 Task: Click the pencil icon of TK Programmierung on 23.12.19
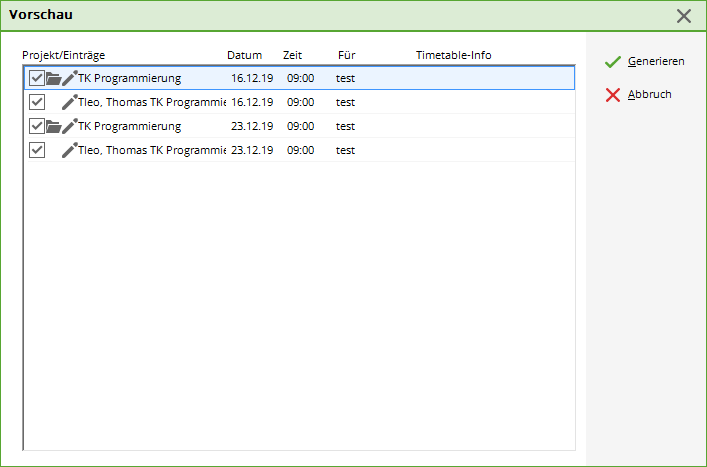pyautogui.click(x=69, y=126)
